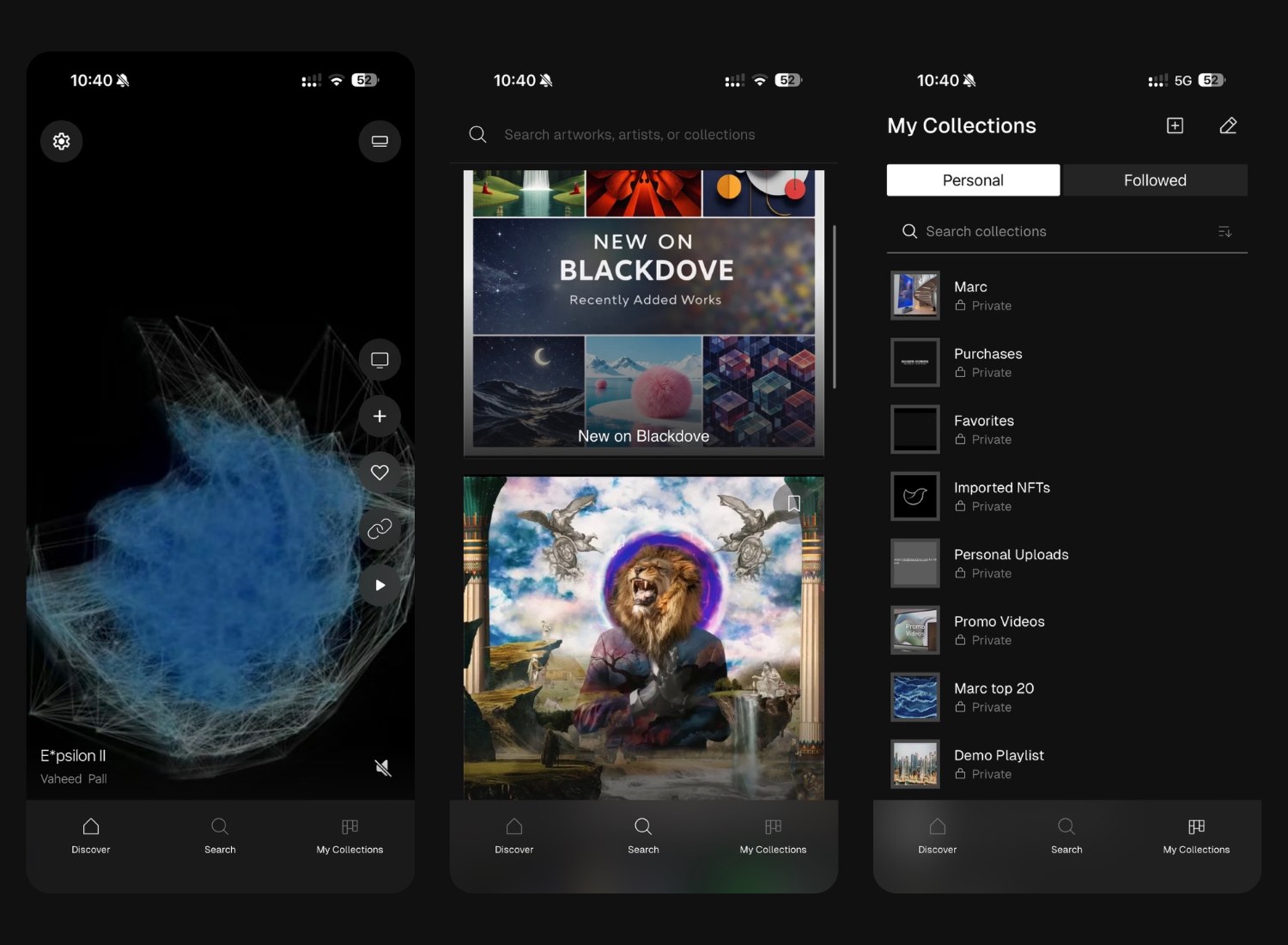Go to Discover tab on the artwork screen

coord(91,837)
